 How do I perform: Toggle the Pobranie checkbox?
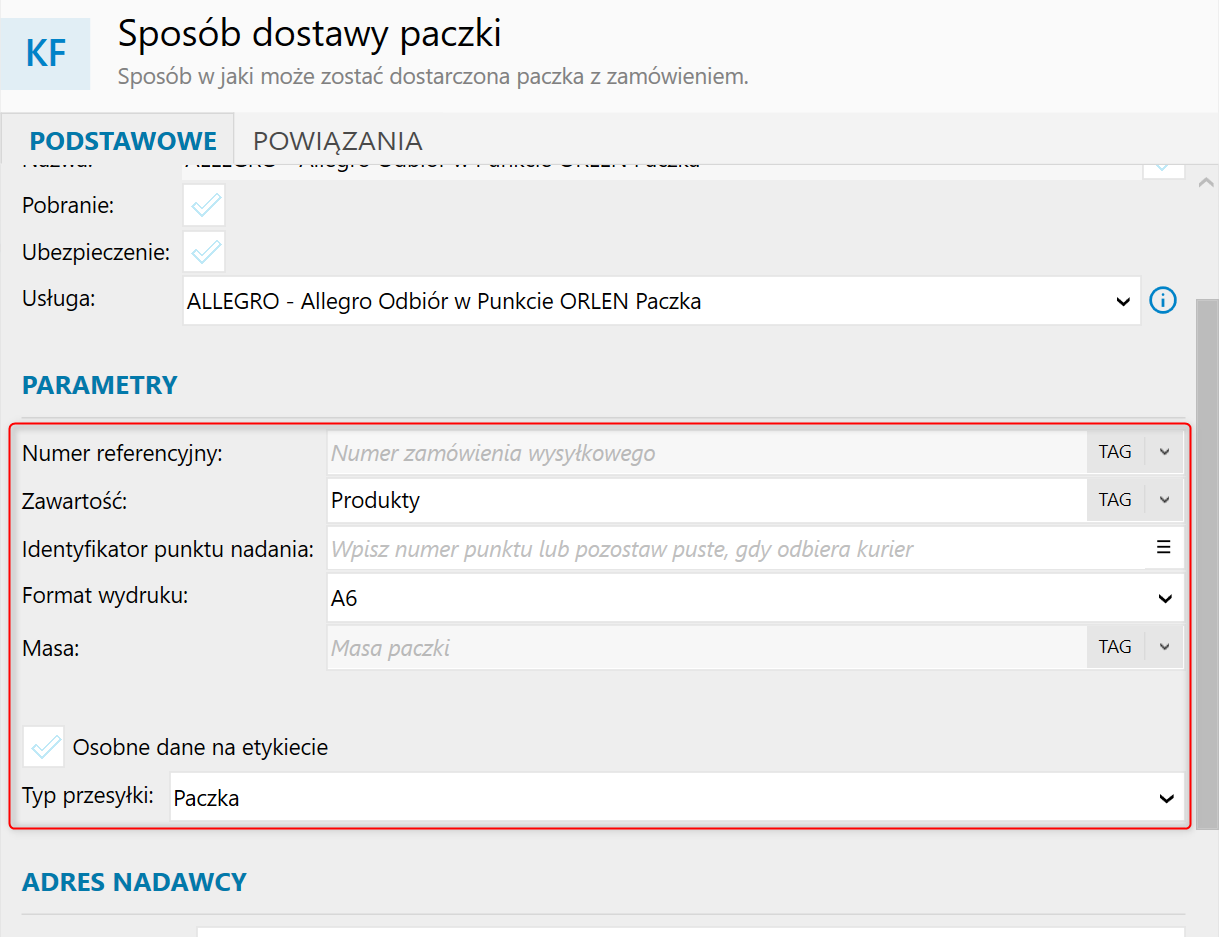tap(204, 206)
